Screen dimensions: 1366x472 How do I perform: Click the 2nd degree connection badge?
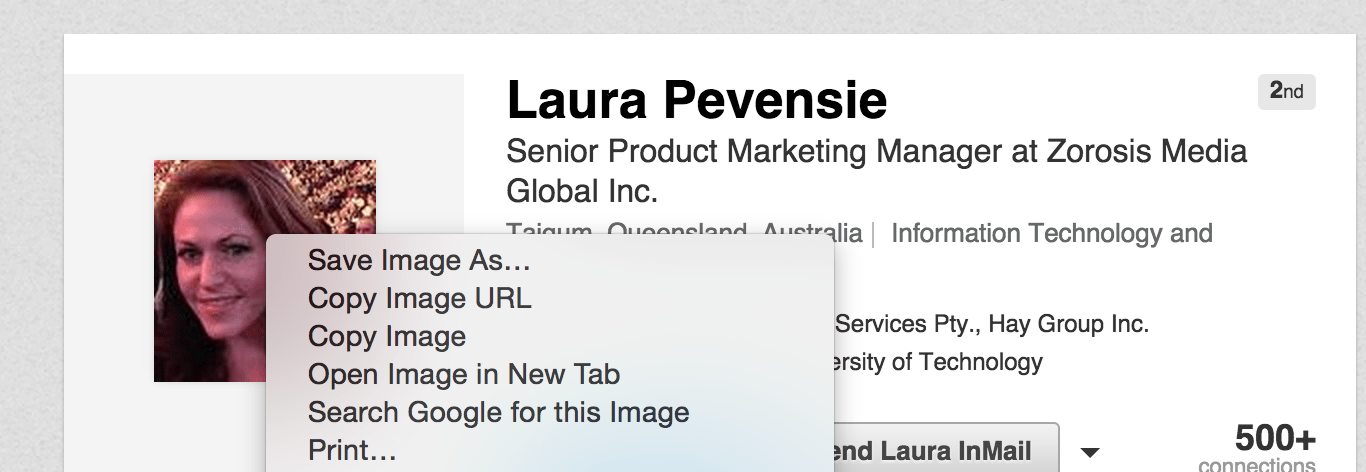(1287, 91)
